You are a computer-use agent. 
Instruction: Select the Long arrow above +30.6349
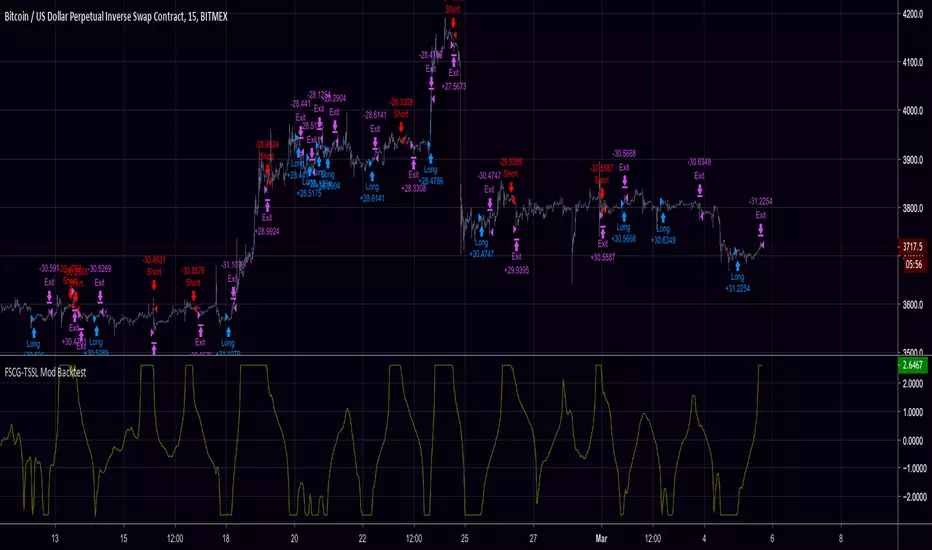click(663, 215)
